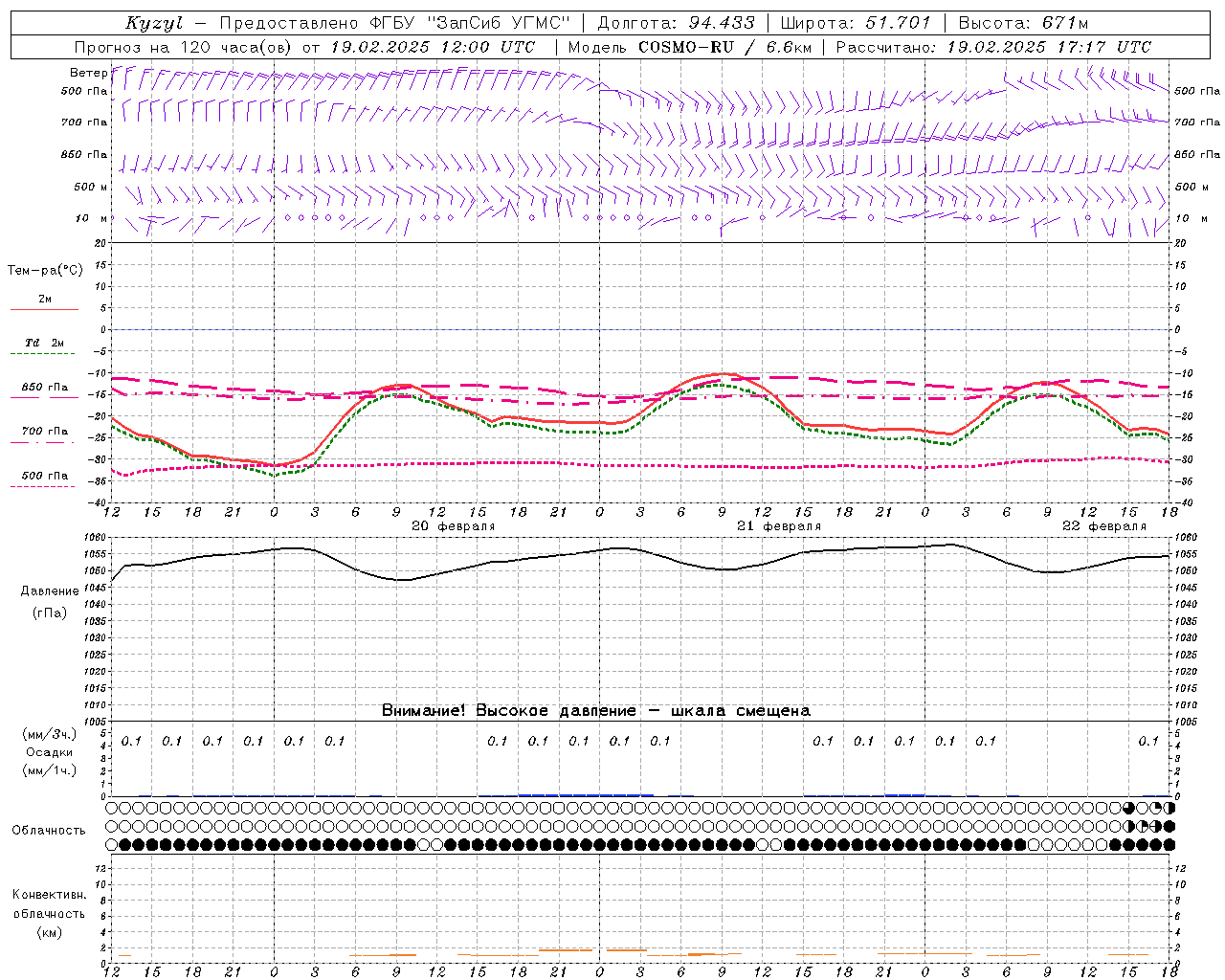The height and width of the screenshot is (980, 1225).
Task: Select the forecast start text 19.02.2025 12:00 UTC
Action: (433, 47)
